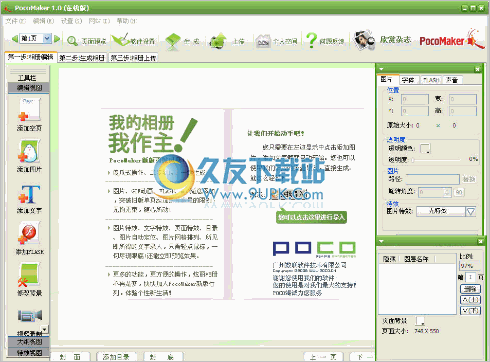Close the layer panel with its X

pos(480,241)
